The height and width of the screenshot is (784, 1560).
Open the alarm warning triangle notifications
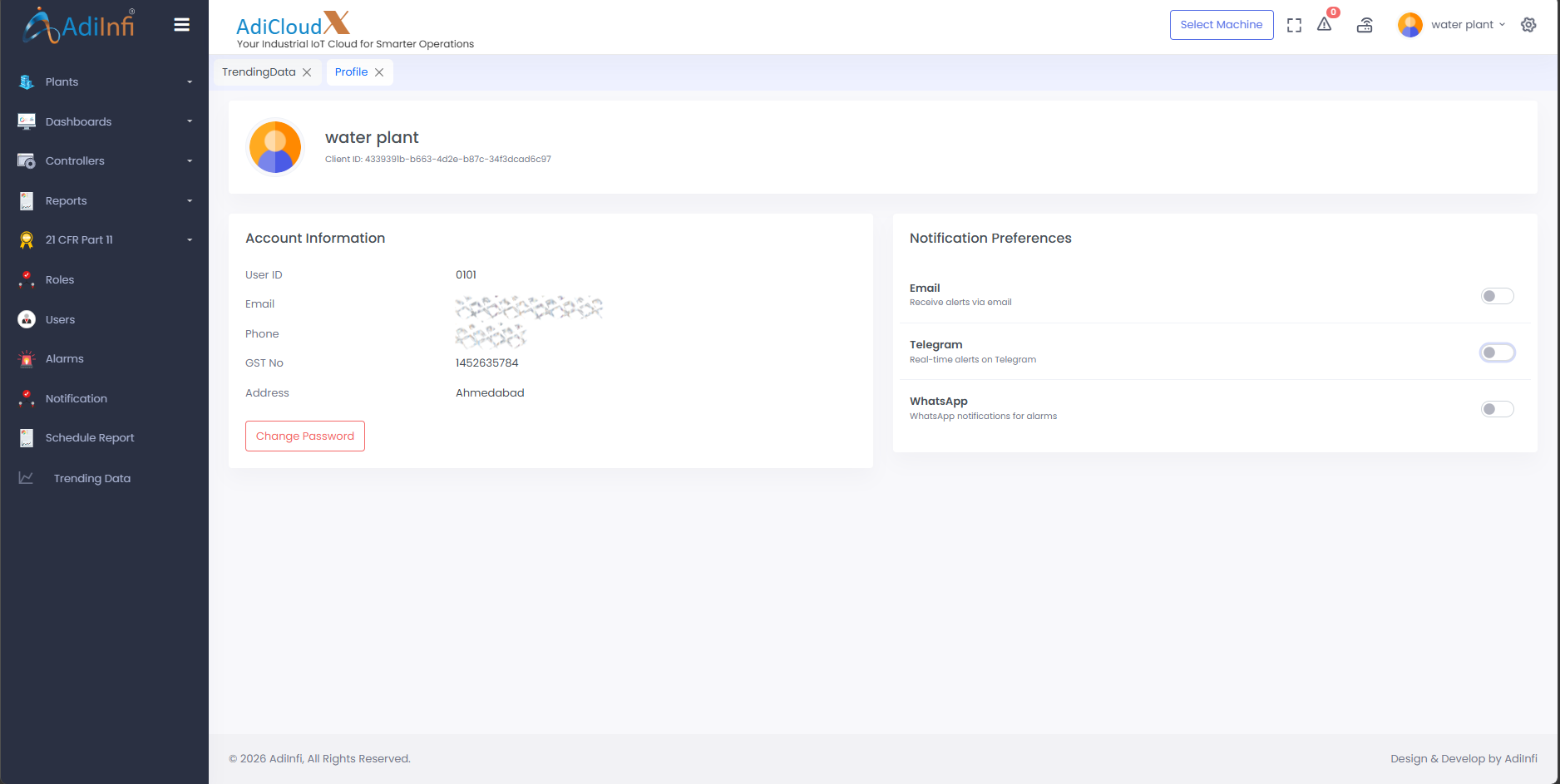pos(1325,25)
